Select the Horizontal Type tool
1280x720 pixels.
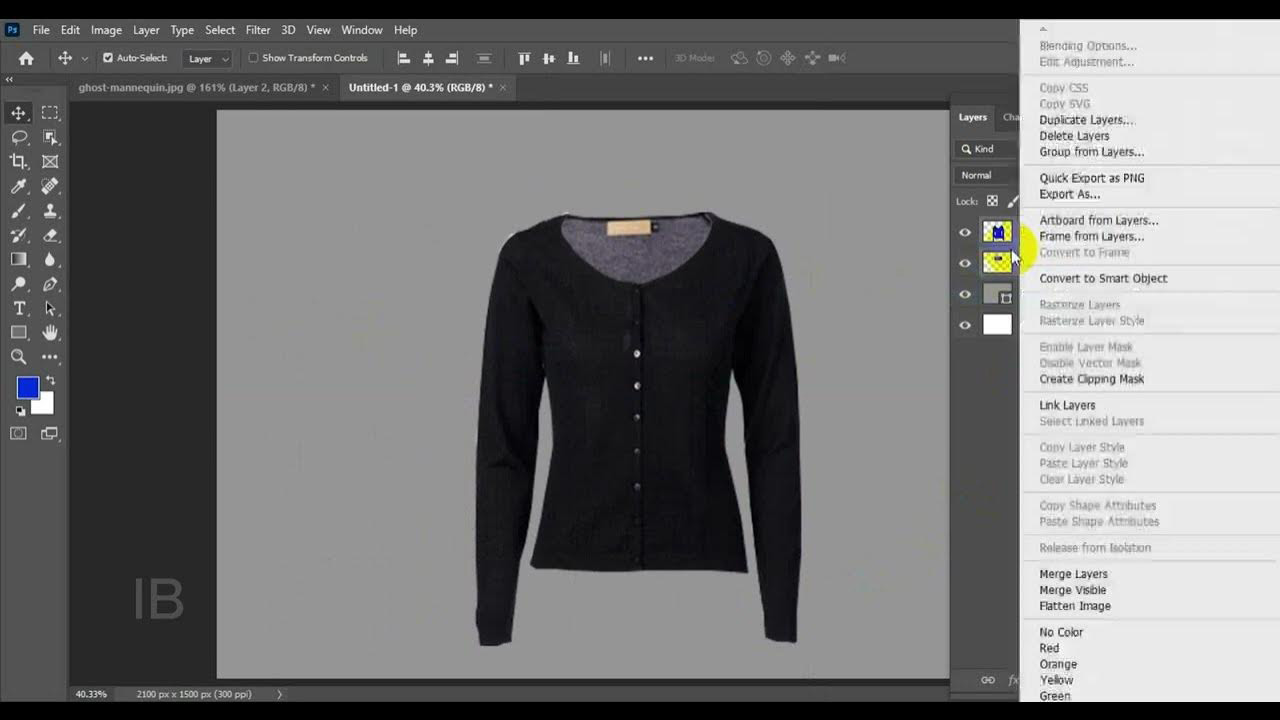coord(18,308)
